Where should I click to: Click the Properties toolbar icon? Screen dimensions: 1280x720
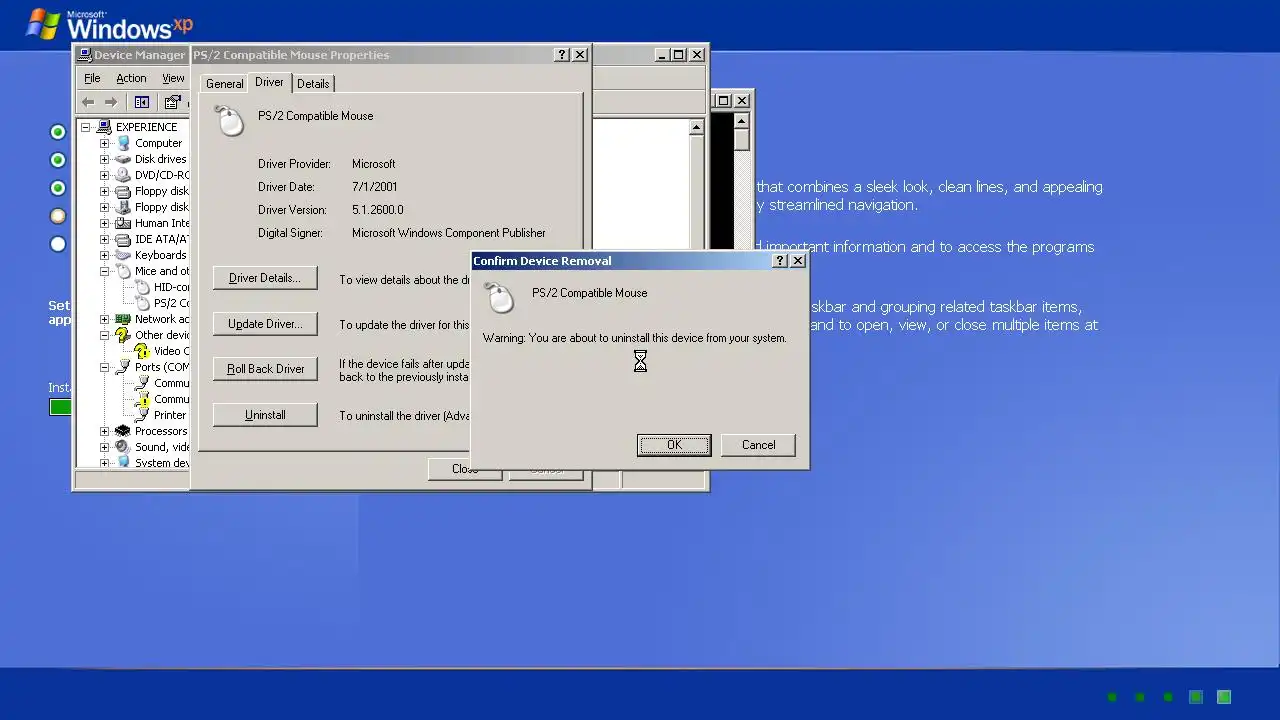point(172,102)
